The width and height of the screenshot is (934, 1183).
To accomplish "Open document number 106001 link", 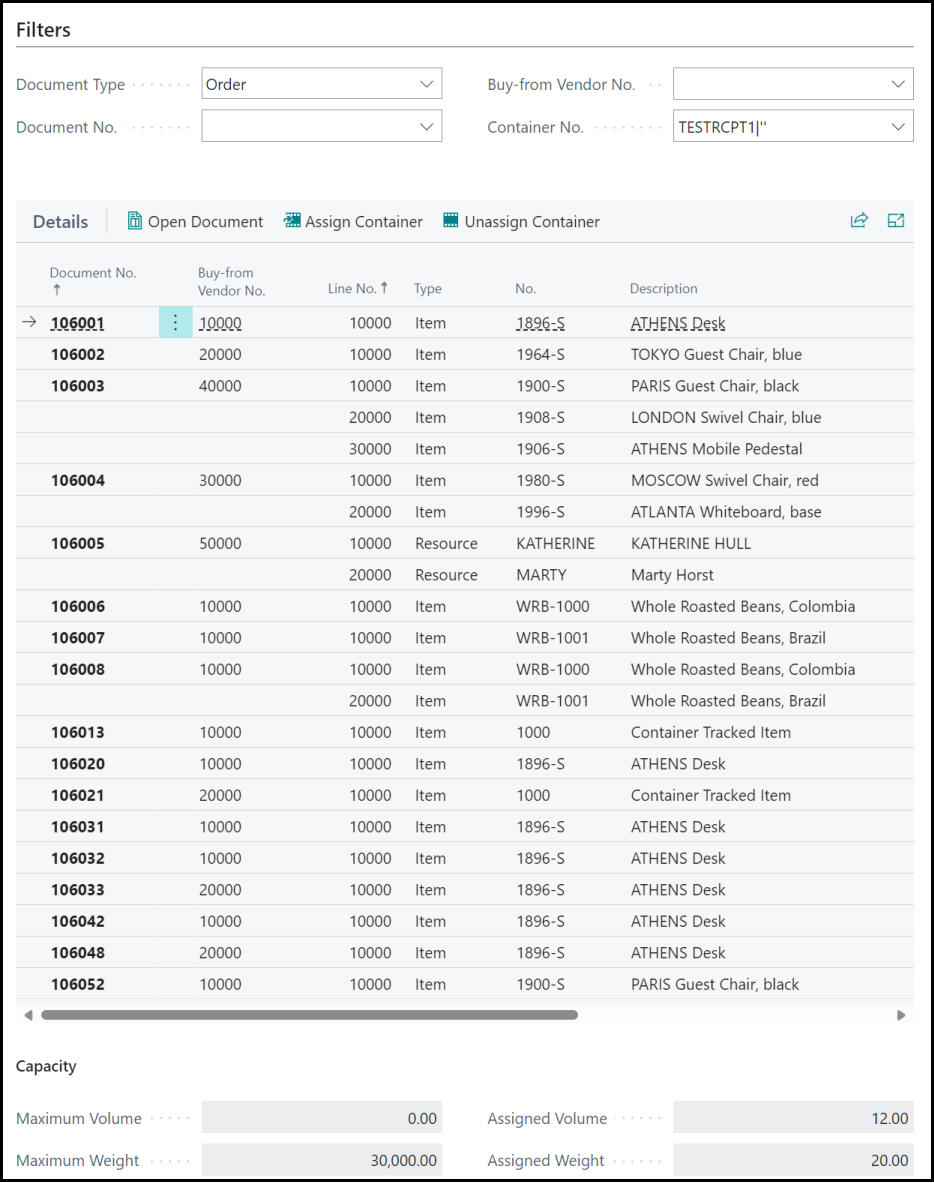I will [78, 323].
